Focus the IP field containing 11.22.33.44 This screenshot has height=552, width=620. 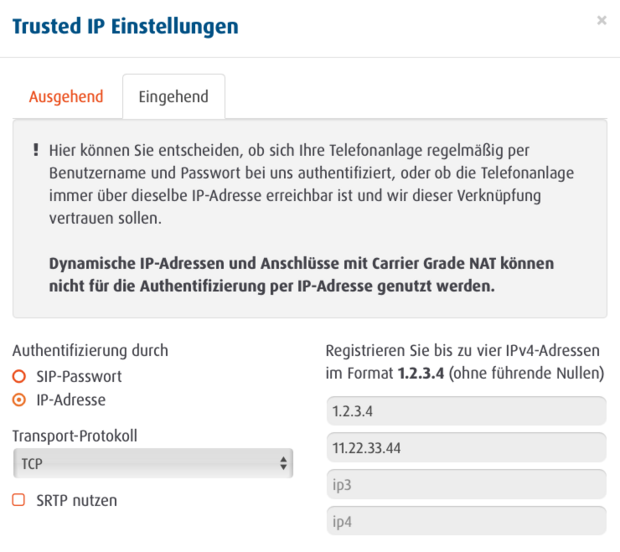click(466, 448)
